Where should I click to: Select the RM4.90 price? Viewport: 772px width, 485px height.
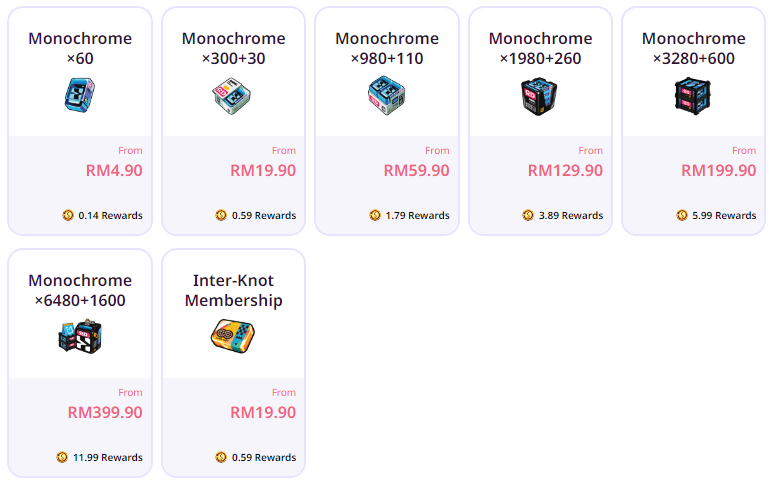(x=114, y=170)
